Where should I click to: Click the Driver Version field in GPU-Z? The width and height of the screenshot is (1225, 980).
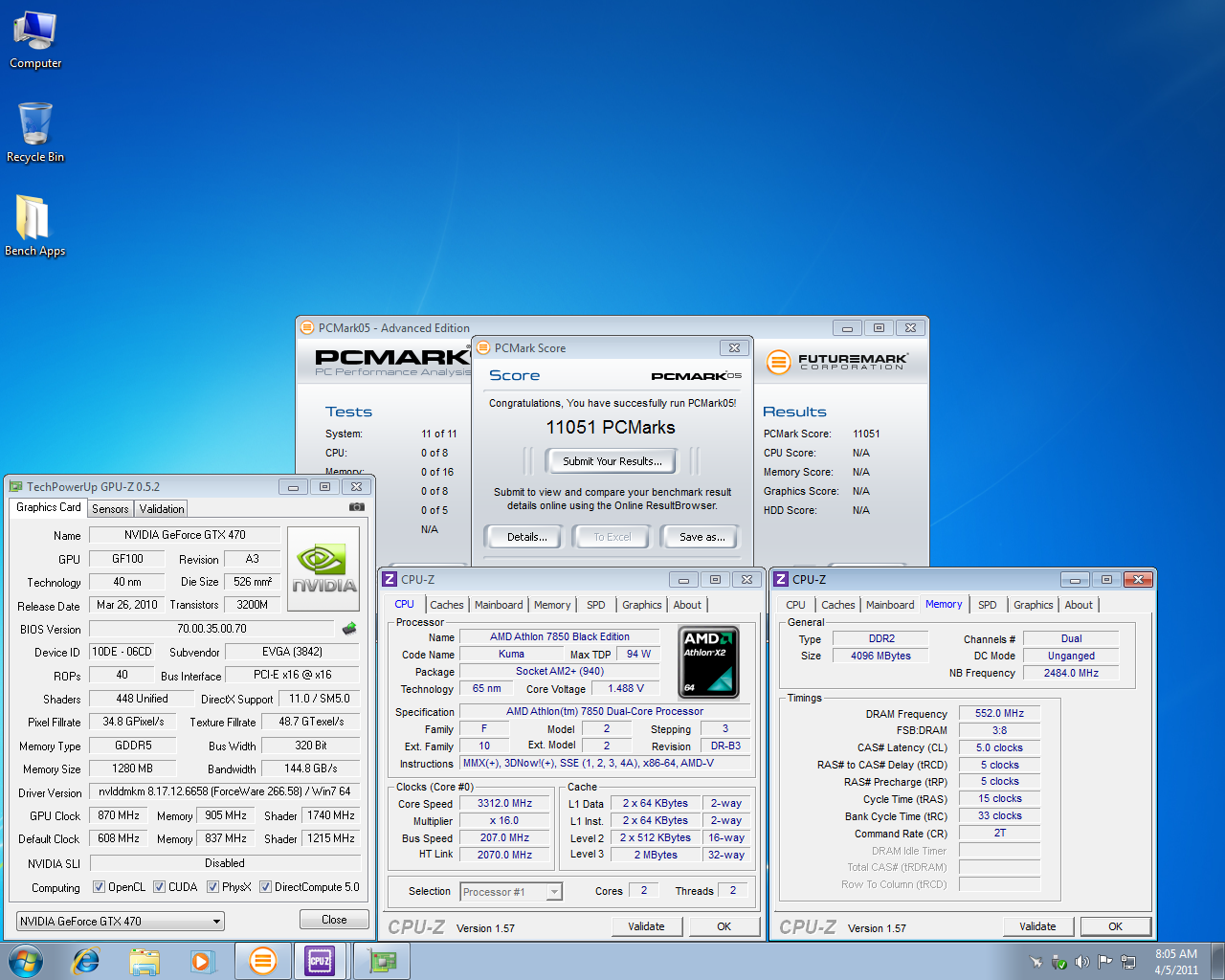click(x=225, y=791)
